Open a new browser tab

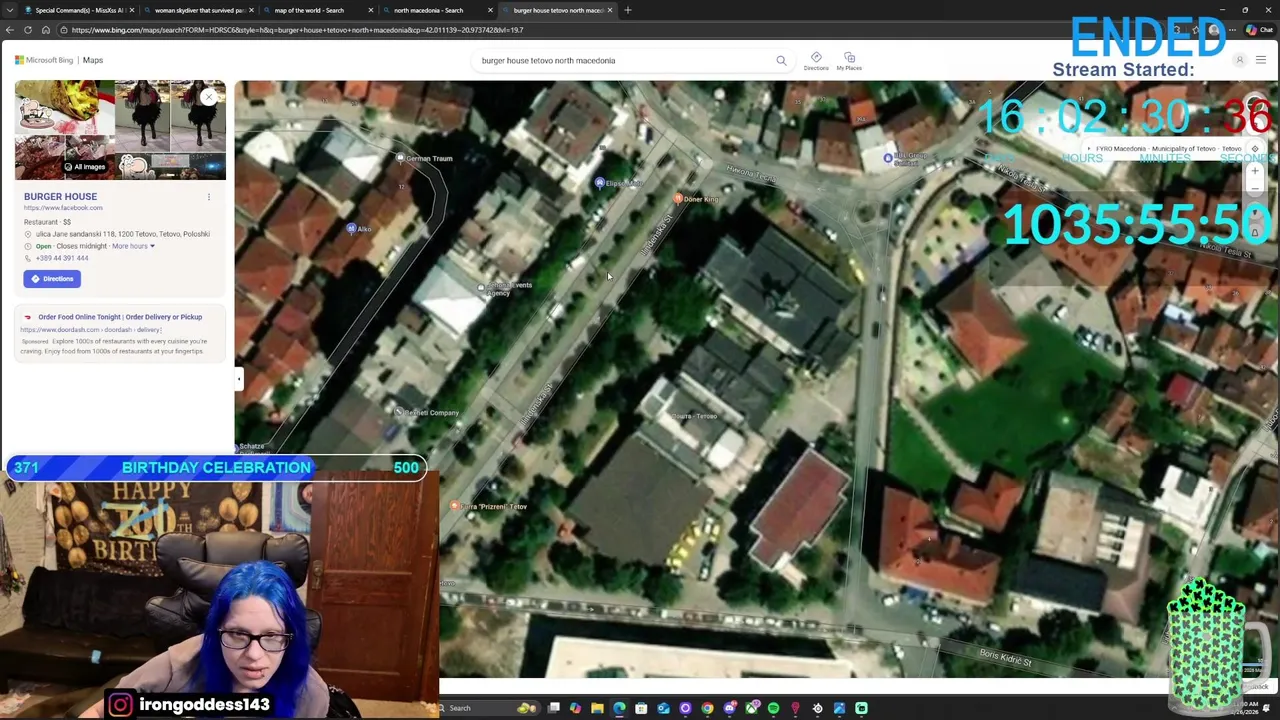coord(628,10)
